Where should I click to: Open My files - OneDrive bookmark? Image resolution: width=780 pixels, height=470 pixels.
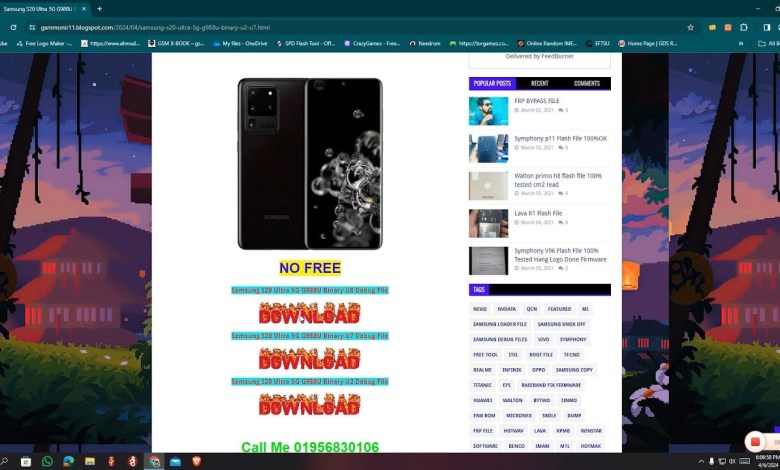pyautogui.click(x=240, y=43)
